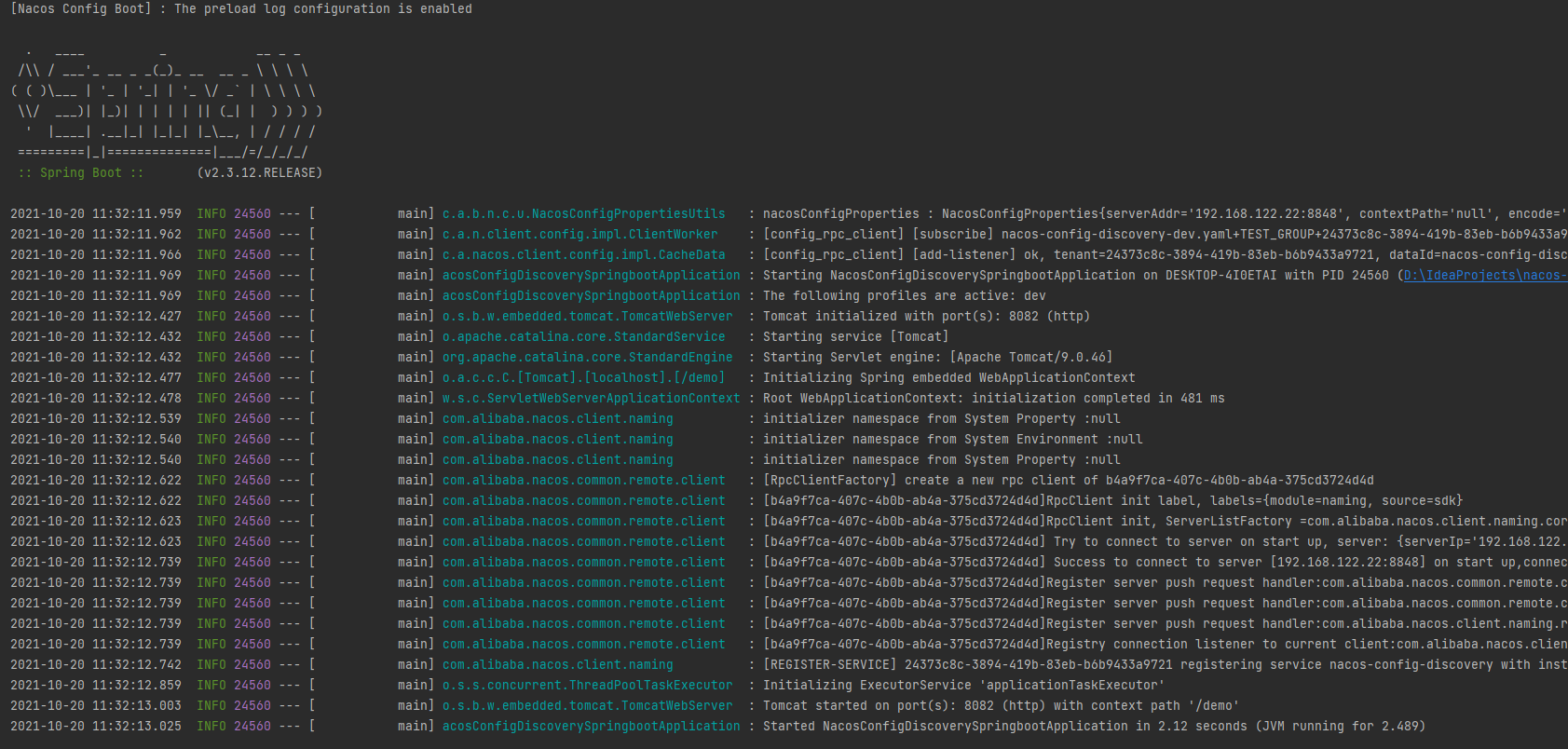Click timestamp 2021-10-20 11:32:13.003

[96, 705]
